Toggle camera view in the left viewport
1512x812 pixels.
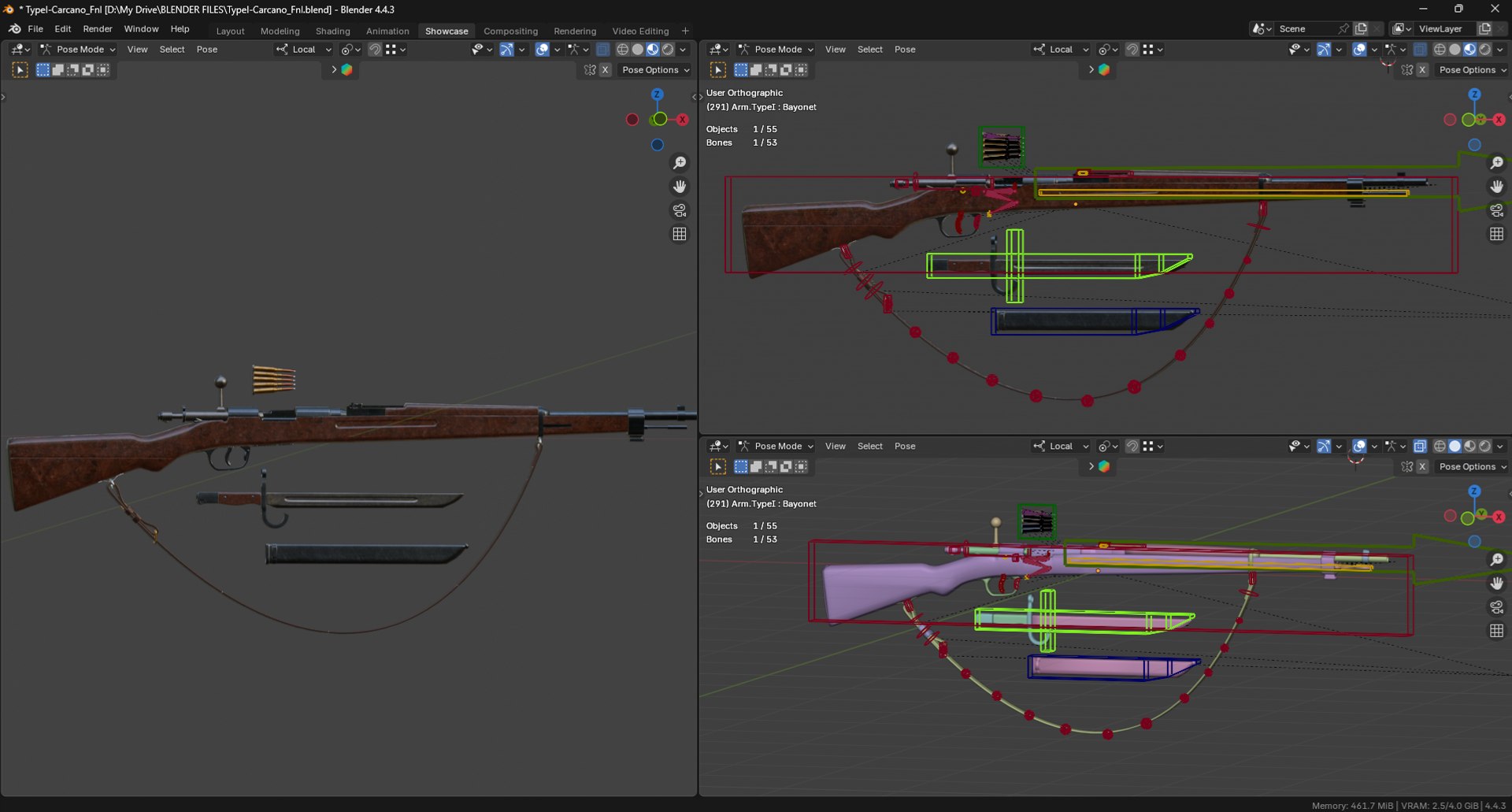point(679,210)
